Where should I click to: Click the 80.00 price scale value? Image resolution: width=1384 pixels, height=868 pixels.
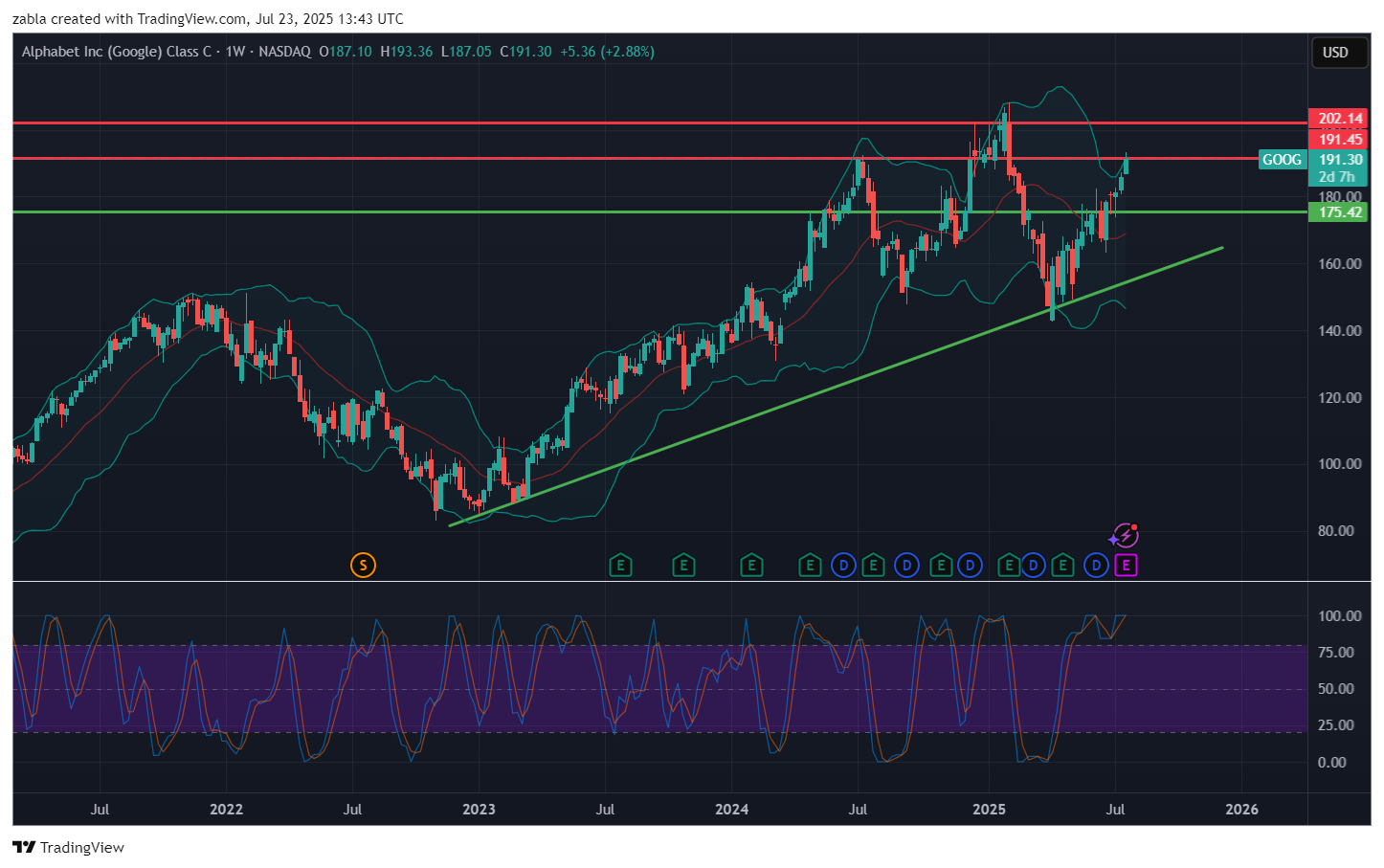(x=1336, y=530)
